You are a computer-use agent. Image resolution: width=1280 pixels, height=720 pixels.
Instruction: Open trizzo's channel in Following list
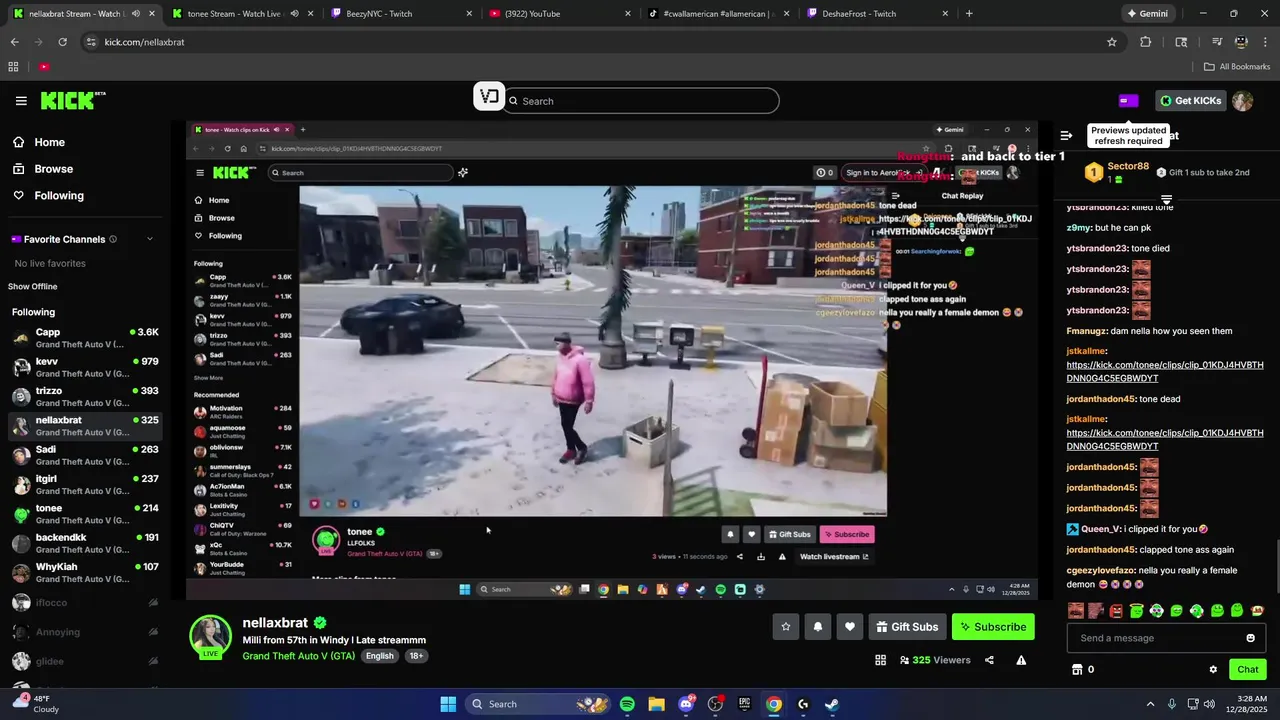(85, 397)
